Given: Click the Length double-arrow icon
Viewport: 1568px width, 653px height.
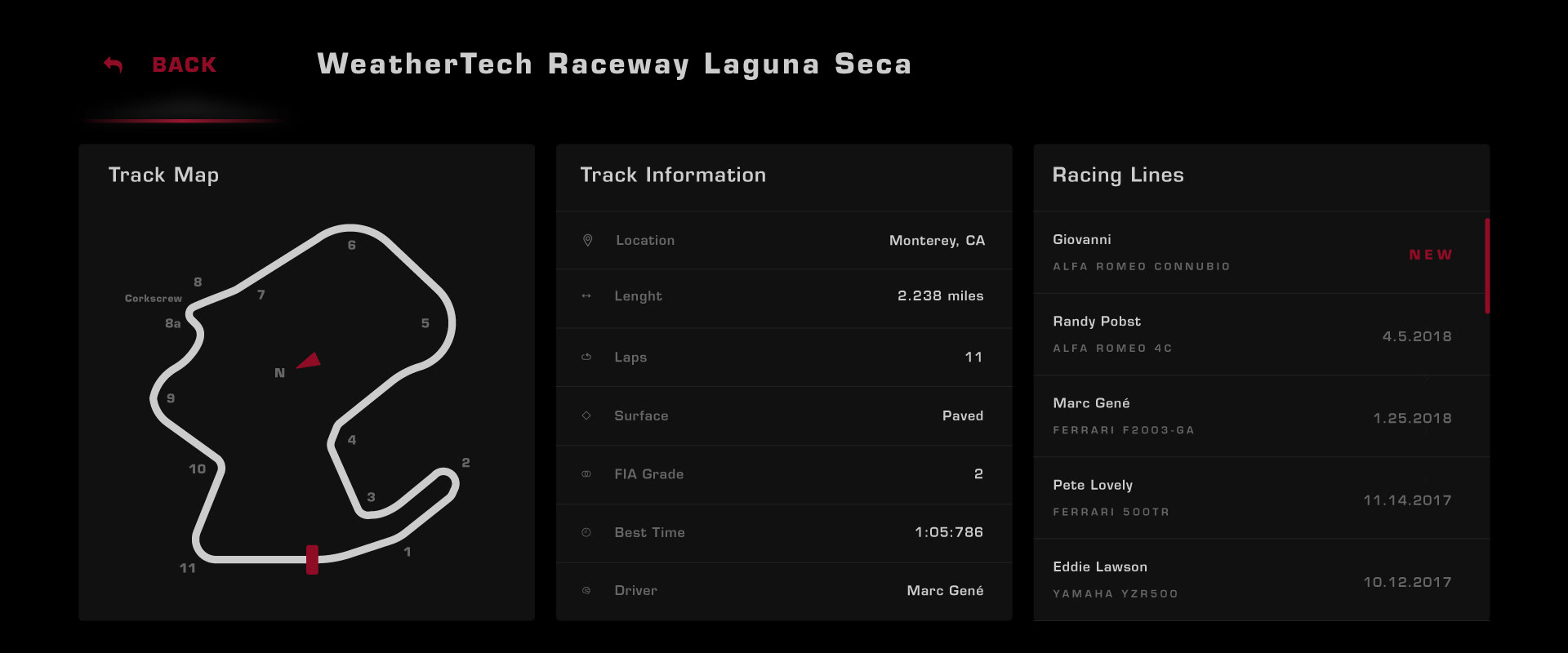Looking at the screenshot, I should coord(586,296).
